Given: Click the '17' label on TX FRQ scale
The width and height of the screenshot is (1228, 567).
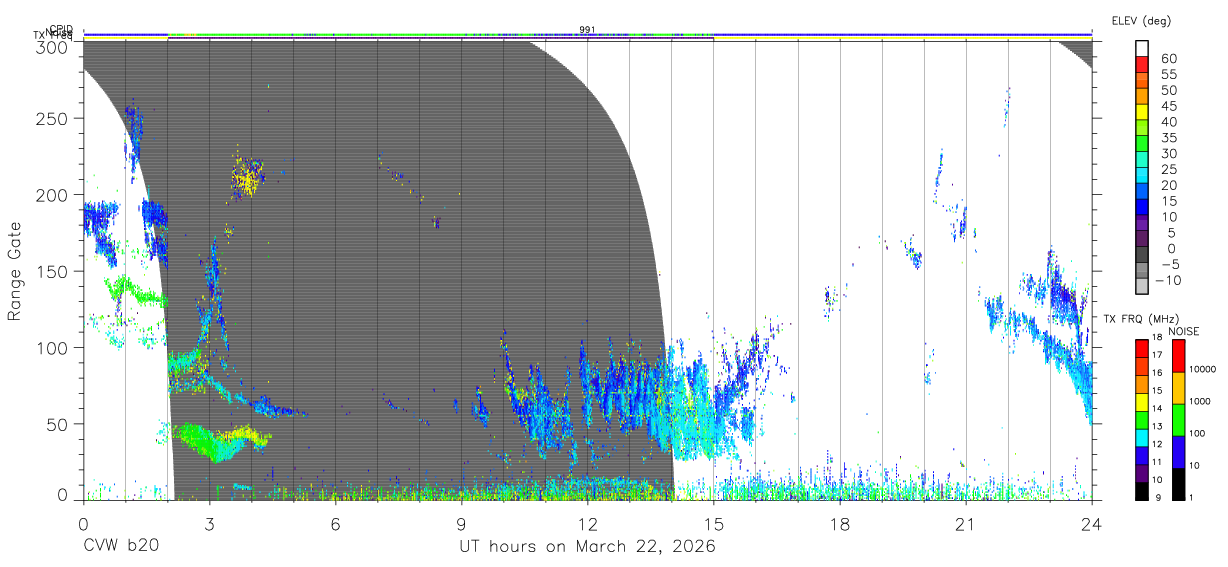Looking at the screenshot, I should [x=1155, y=355].
